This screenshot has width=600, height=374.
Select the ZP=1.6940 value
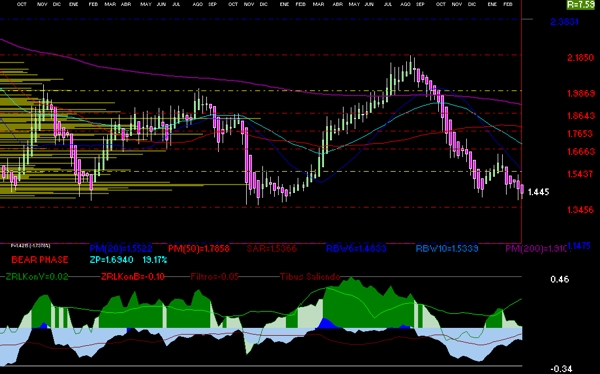(x=111, y=260)
